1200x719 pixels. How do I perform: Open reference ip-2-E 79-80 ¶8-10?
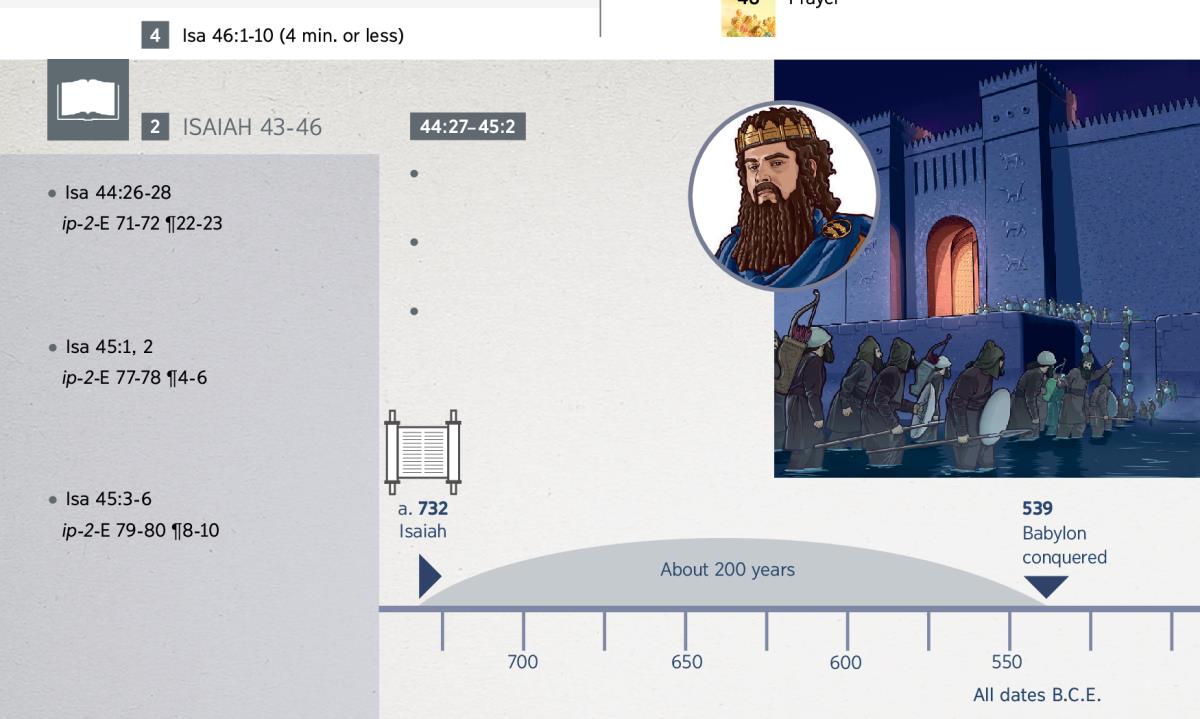point(141,530)
